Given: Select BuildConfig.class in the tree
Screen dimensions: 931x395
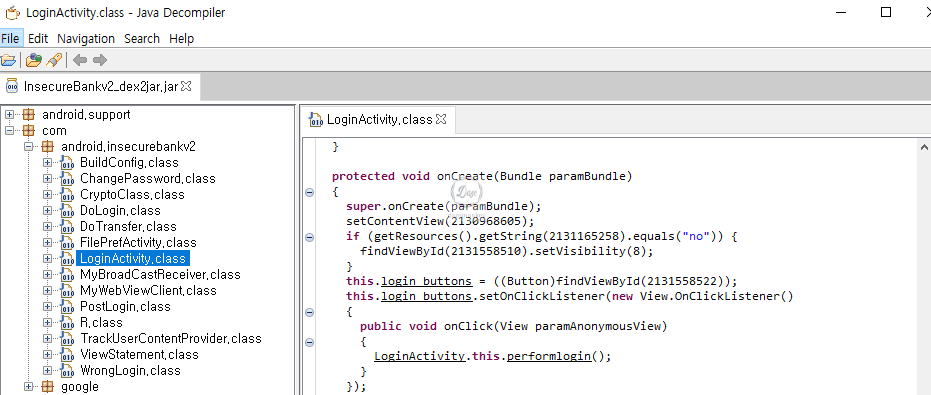Looking at the screenshot, I should click(129, 163).
